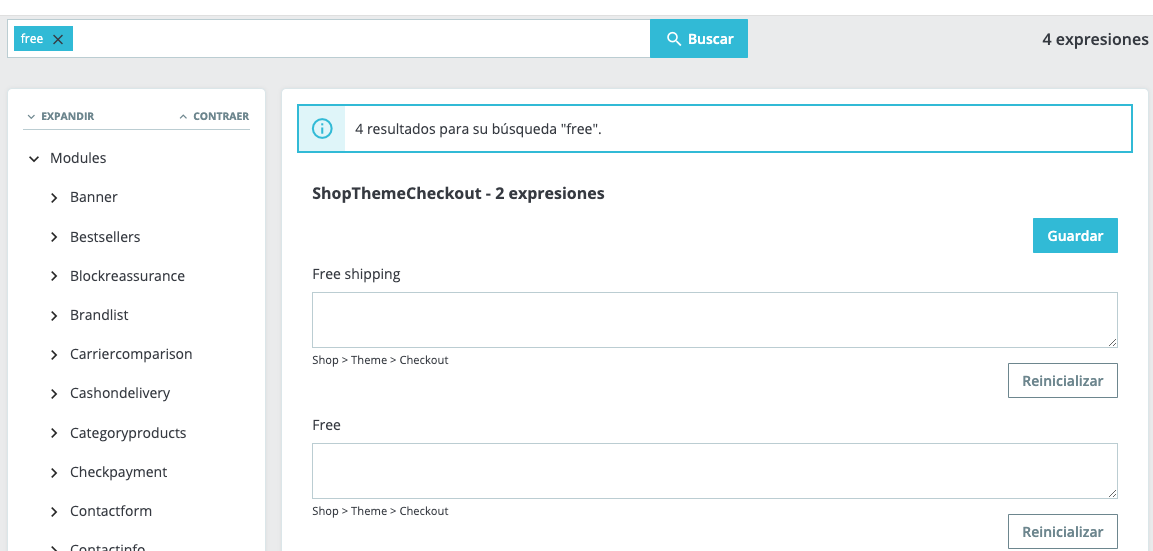1153x551 pixels.
Task: Expand Blockreassurance chevron arrow
Action: 54,276
